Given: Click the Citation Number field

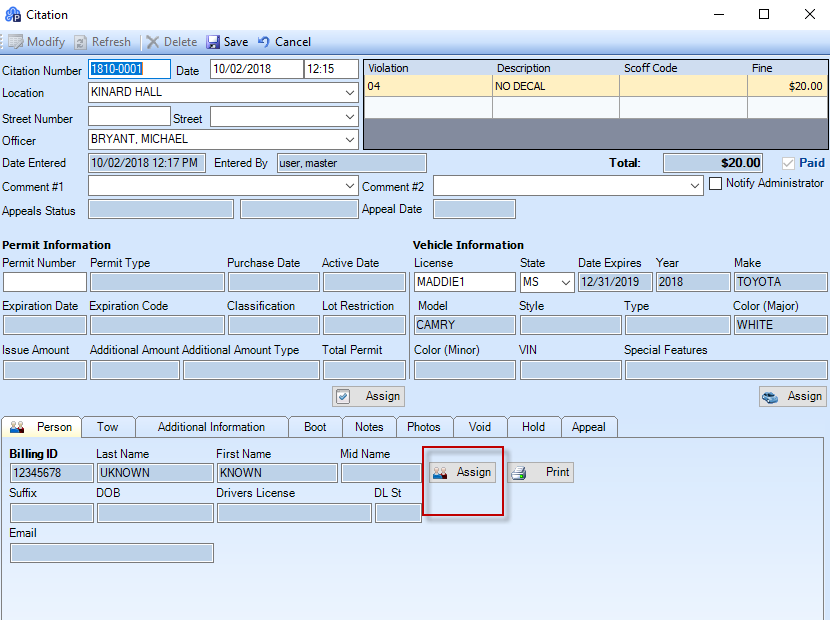Looking at the screenshot, I should (x=128, y=70).
